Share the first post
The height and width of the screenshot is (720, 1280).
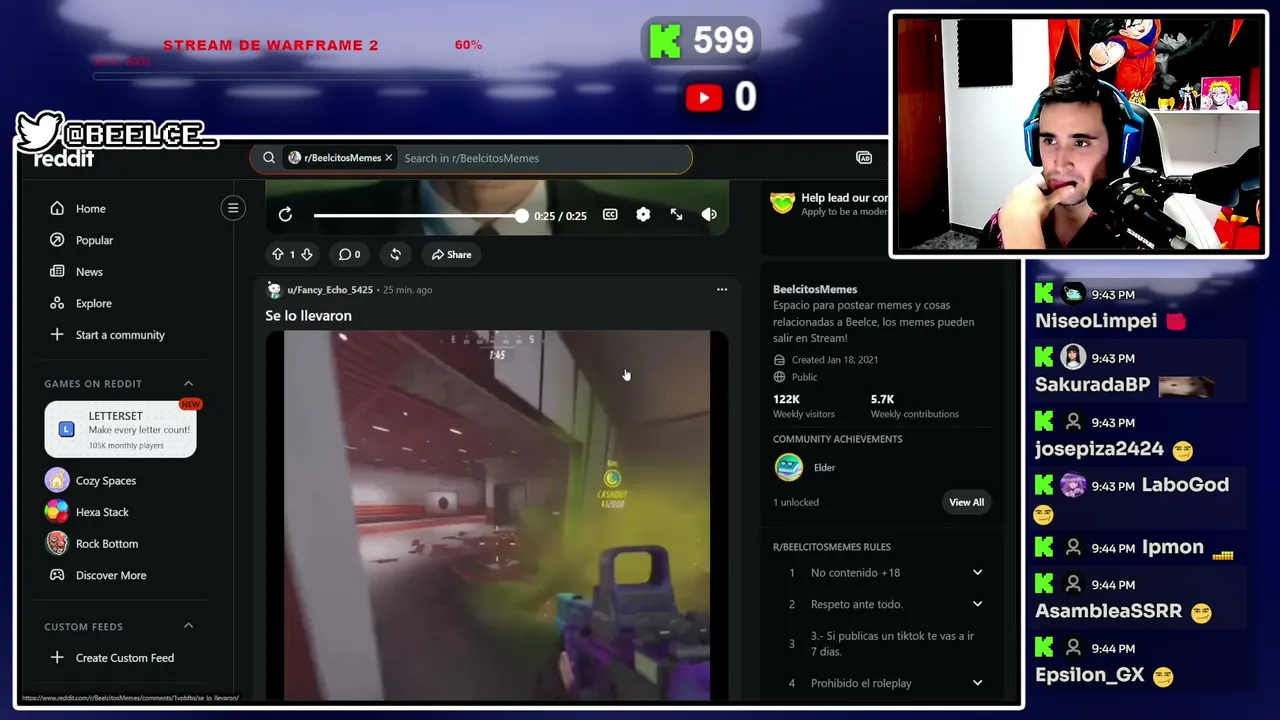452,255
